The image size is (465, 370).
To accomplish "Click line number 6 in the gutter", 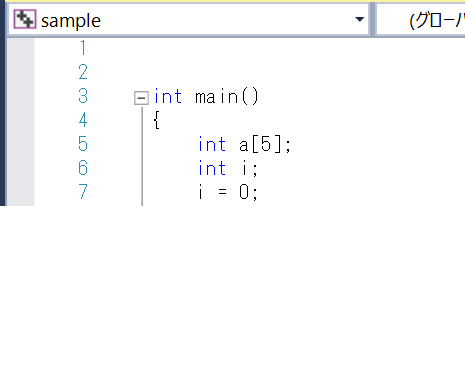I will click(83, 168).
